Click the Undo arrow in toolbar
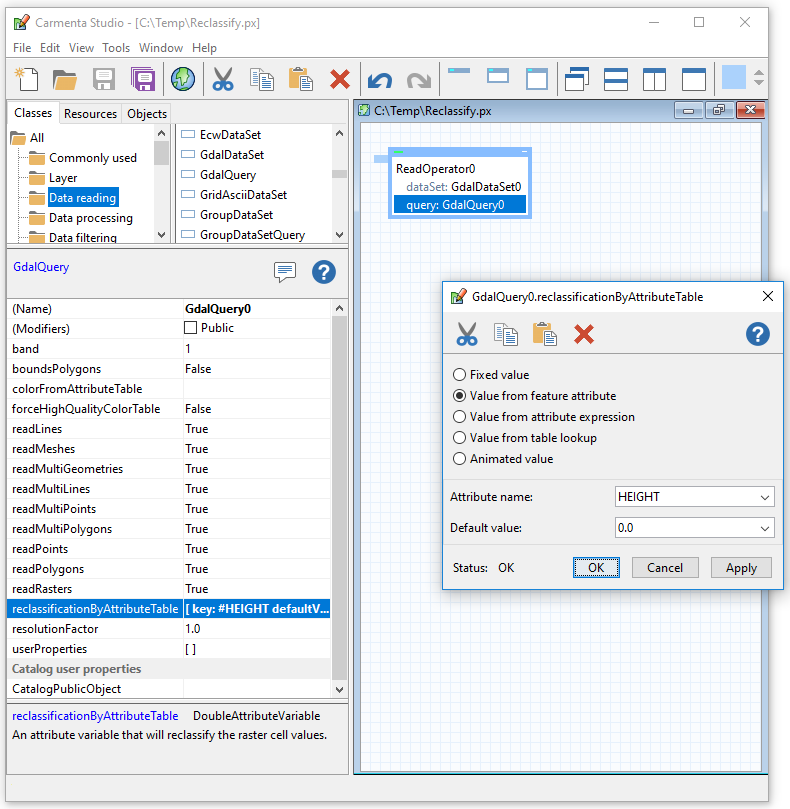This screenshot has width=790, height=809. (x=379, y=79)
